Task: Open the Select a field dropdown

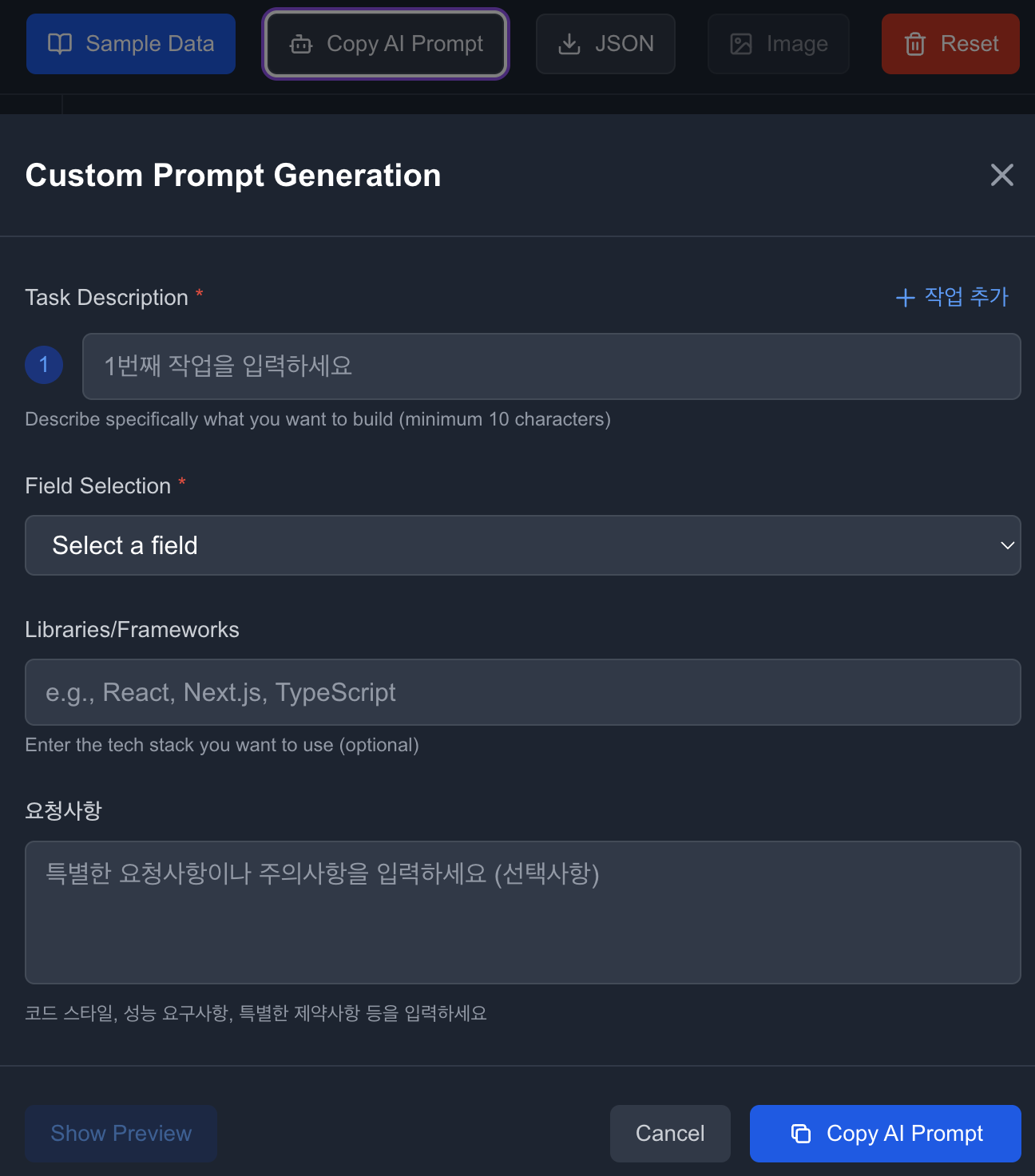Action: (523, 545)
